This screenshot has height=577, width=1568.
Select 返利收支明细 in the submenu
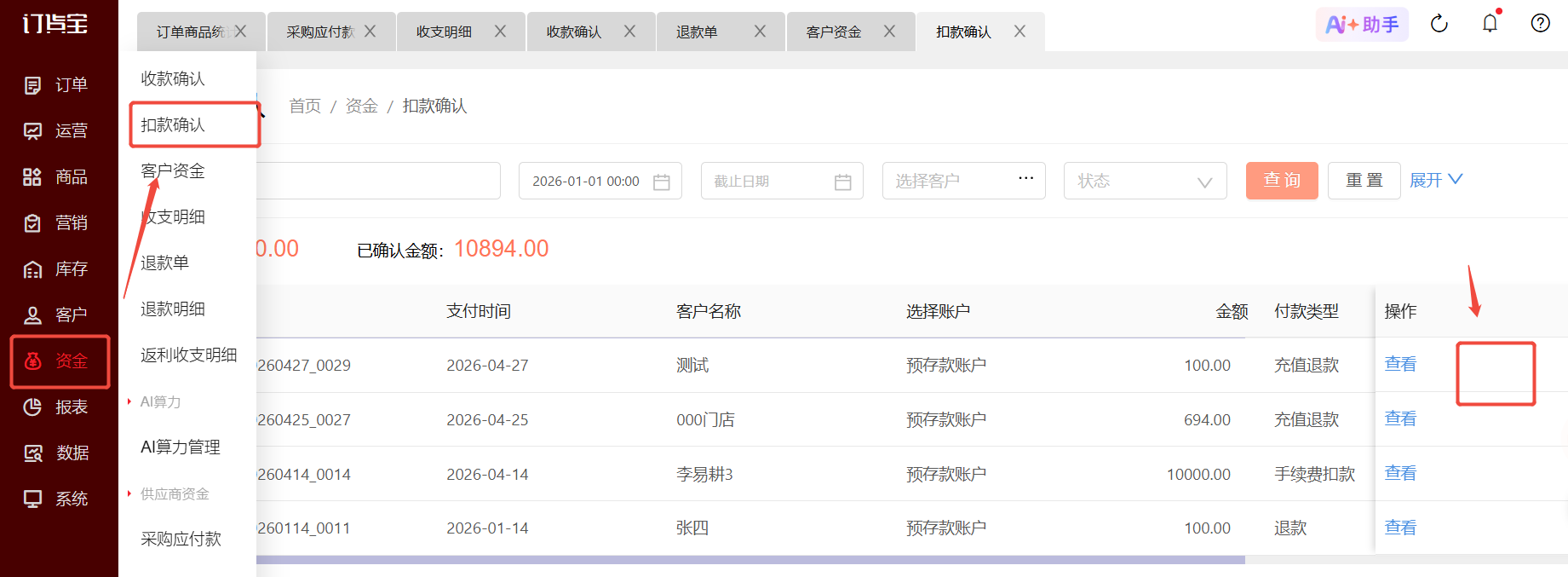189,355
